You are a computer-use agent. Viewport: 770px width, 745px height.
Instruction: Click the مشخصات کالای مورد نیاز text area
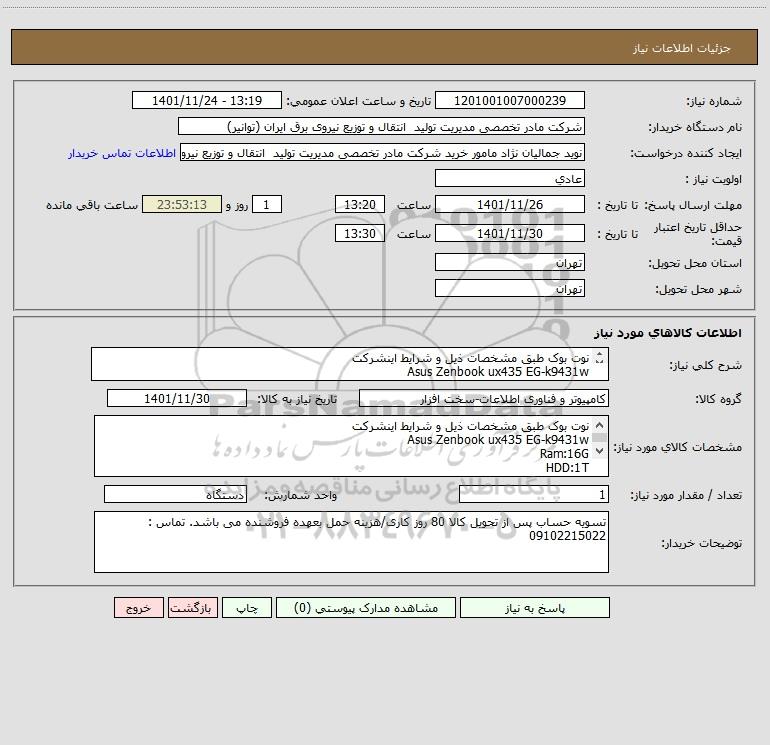[x=351, y=446]
